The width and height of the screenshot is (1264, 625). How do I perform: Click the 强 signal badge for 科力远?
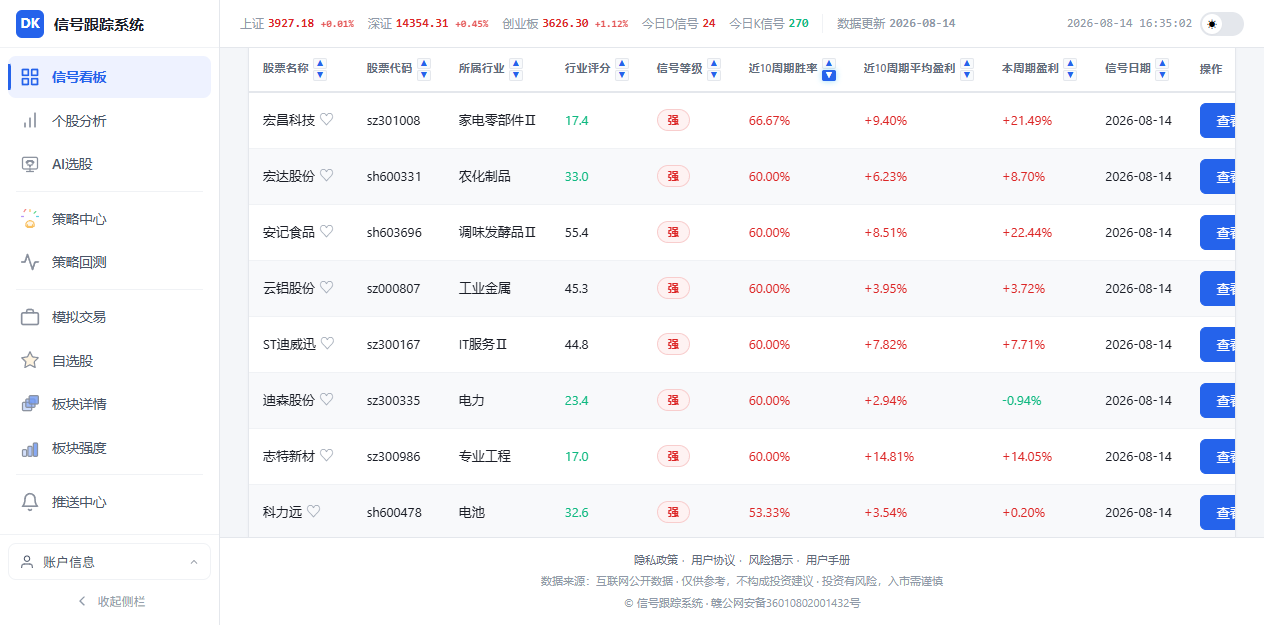[673, 512]
